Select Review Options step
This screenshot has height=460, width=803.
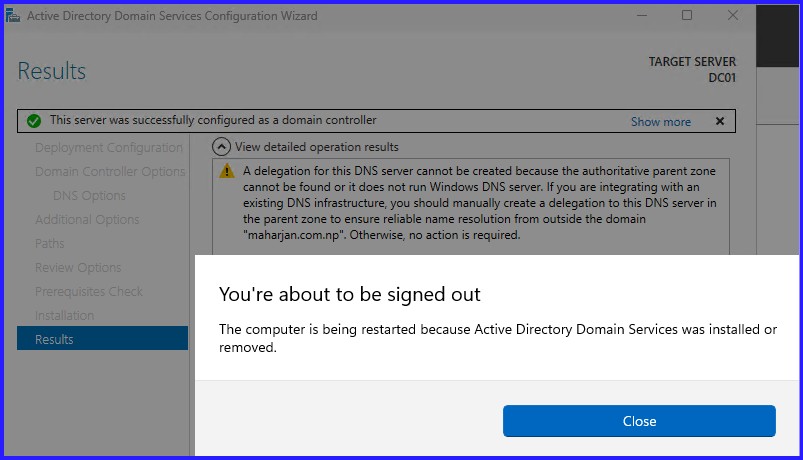(78, 267)
